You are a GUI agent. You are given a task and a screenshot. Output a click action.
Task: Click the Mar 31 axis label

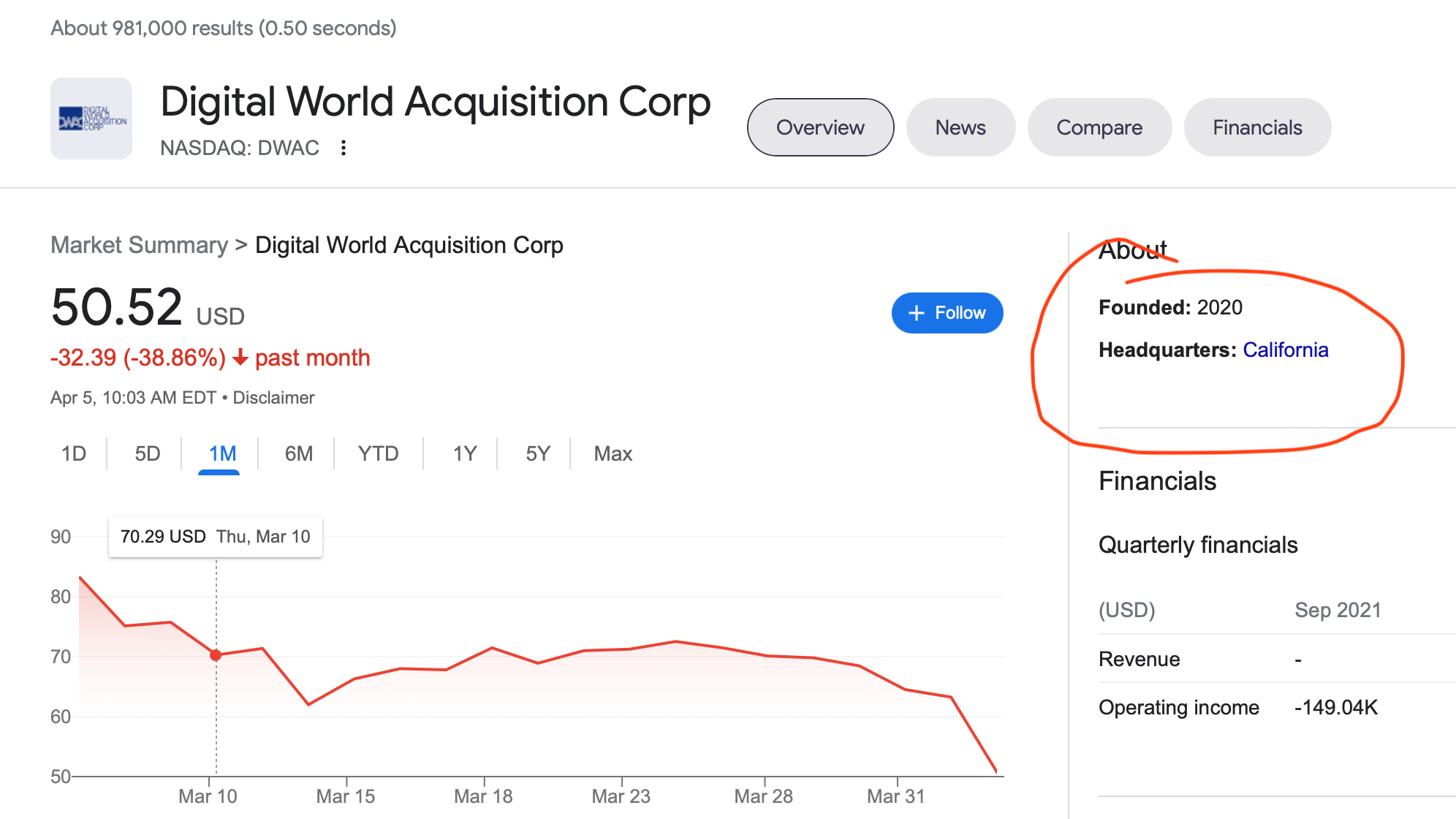coord(896,796)
